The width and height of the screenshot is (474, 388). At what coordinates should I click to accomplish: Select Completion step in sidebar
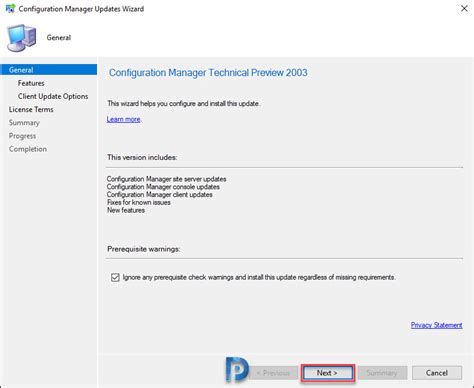[28, 149]
